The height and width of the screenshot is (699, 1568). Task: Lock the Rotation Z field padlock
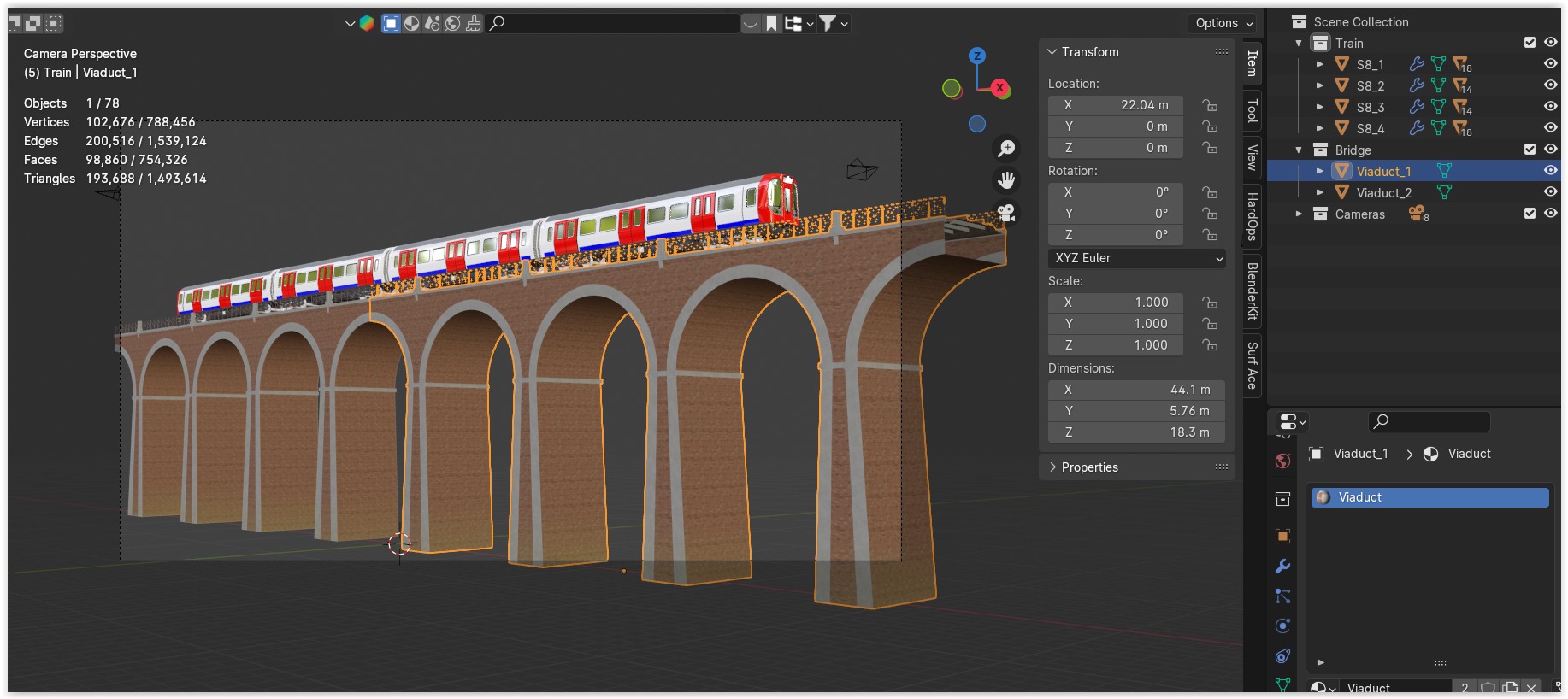click(x=1210, y=235)
